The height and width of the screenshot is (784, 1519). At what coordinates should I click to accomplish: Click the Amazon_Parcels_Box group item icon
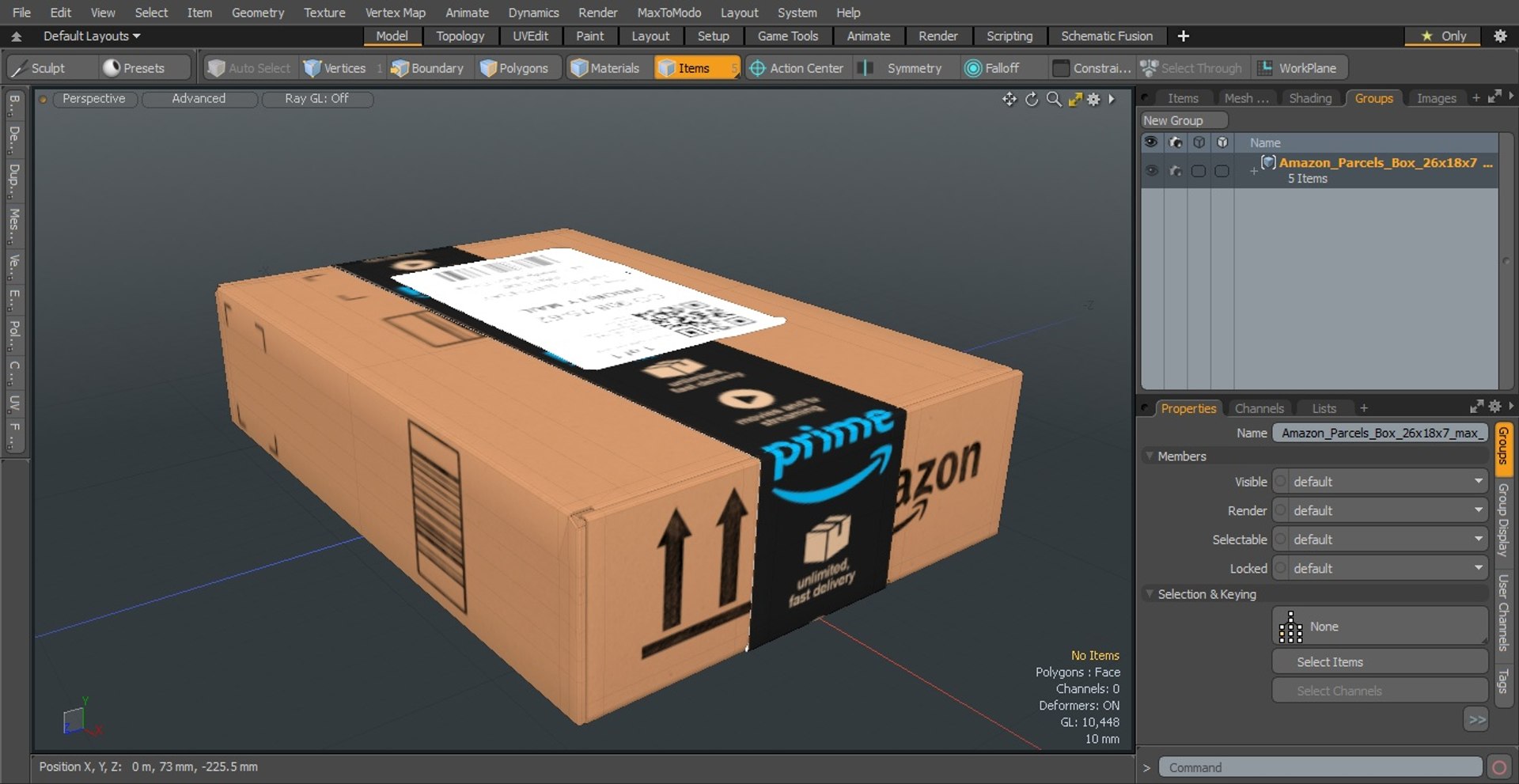(x=1268, y=162)
